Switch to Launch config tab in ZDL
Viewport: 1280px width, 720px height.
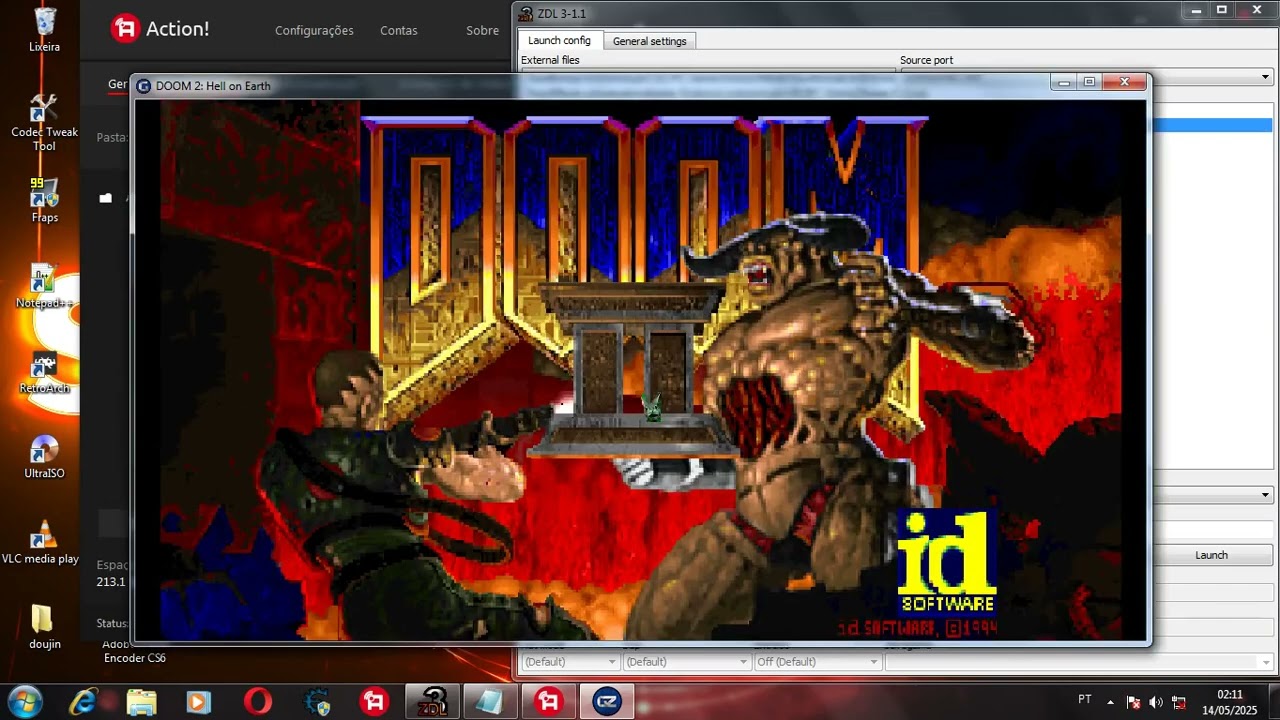559,40
